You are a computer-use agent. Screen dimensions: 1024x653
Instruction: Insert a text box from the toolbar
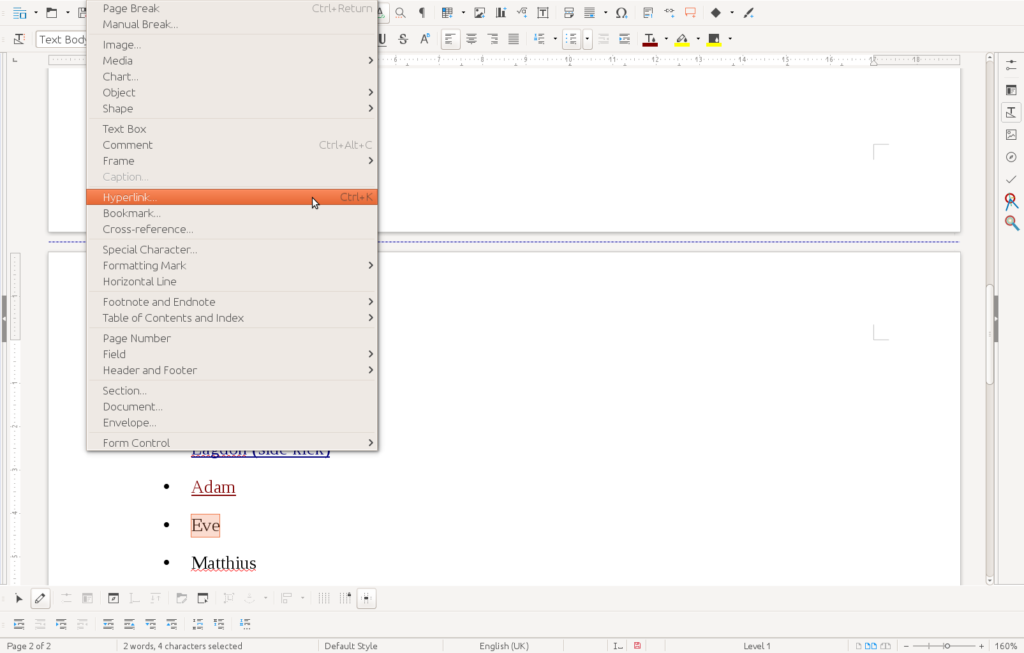543,13
